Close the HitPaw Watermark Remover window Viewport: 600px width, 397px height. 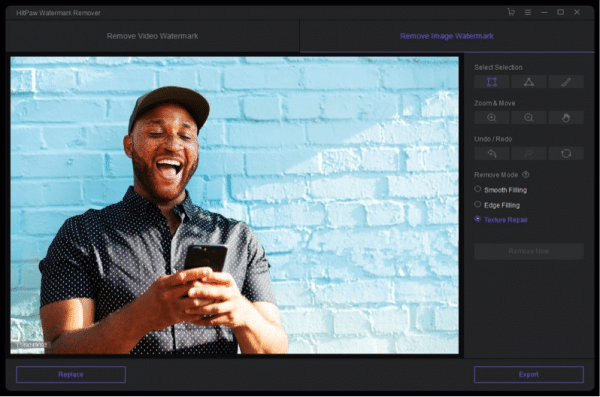577,12
